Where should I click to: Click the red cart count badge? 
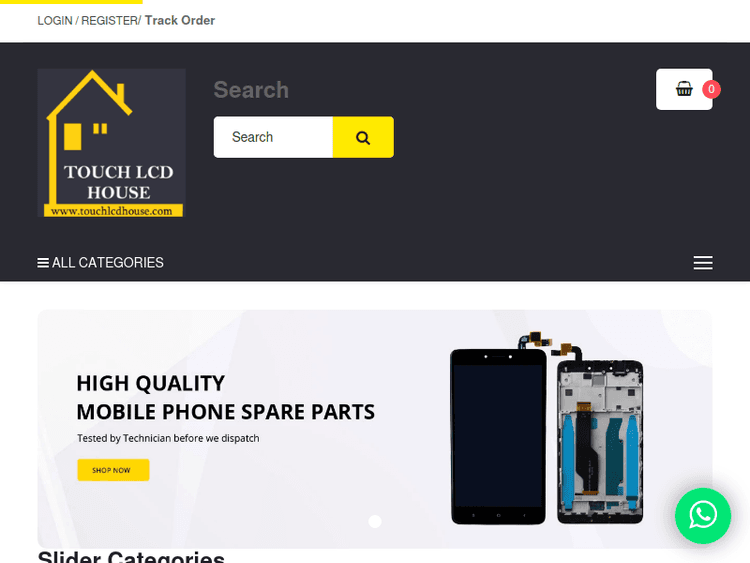pos(711,89)
